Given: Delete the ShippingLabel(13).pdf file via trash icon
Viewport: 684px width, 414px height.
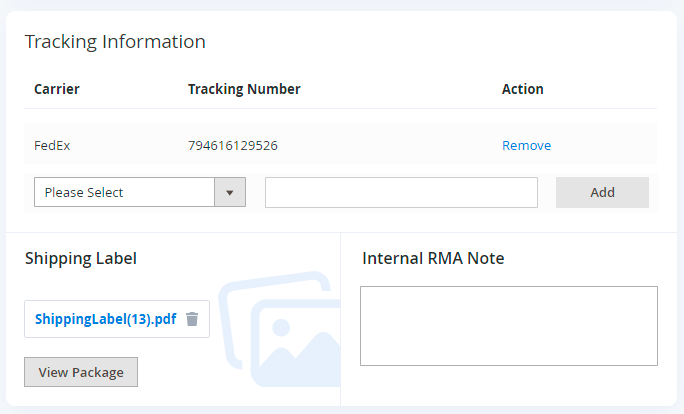Looking at the screenshot, I should tap(192, 319).
